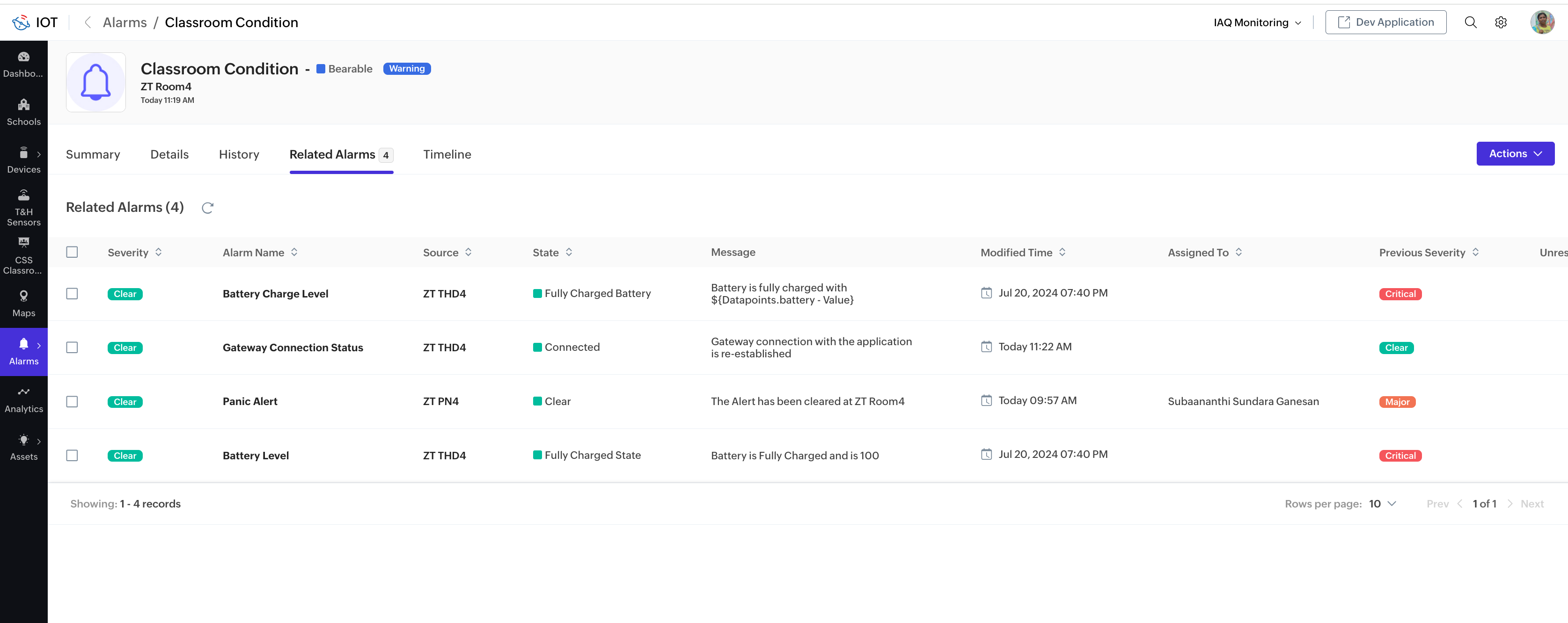Open the Gateway Connection Status alarm
Image resolution: width=1568 pixels, height=623 pixels.
tap(292, 348)
